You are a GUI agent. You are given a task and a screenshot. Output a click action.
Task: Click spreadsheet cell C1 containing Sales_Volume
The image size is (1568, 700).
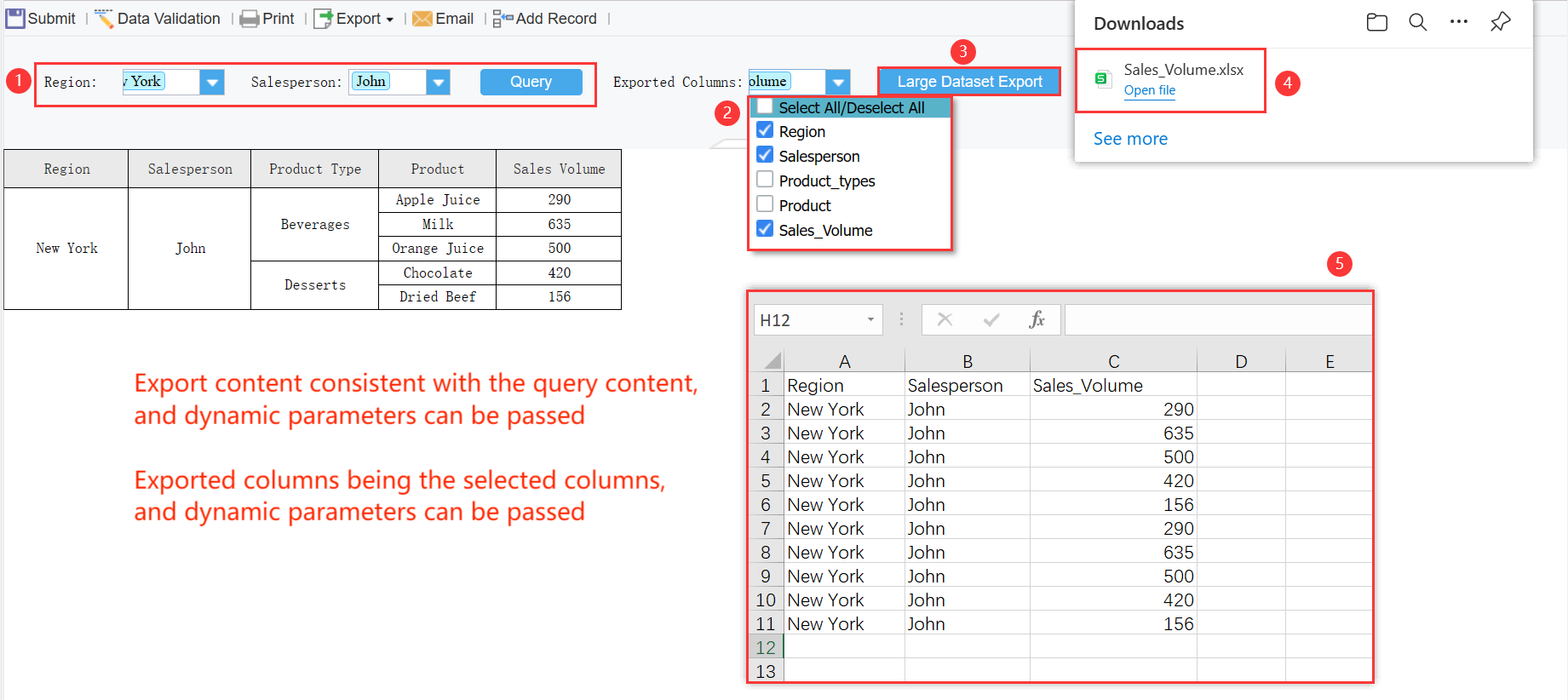coord(1113,385)
